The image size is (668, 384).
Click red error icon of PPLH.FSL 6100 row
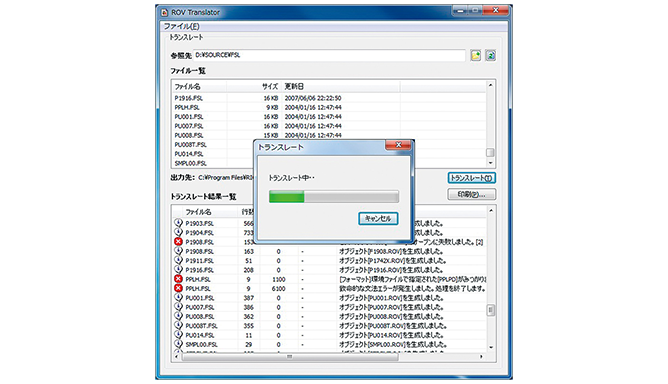tap(178, 289)
